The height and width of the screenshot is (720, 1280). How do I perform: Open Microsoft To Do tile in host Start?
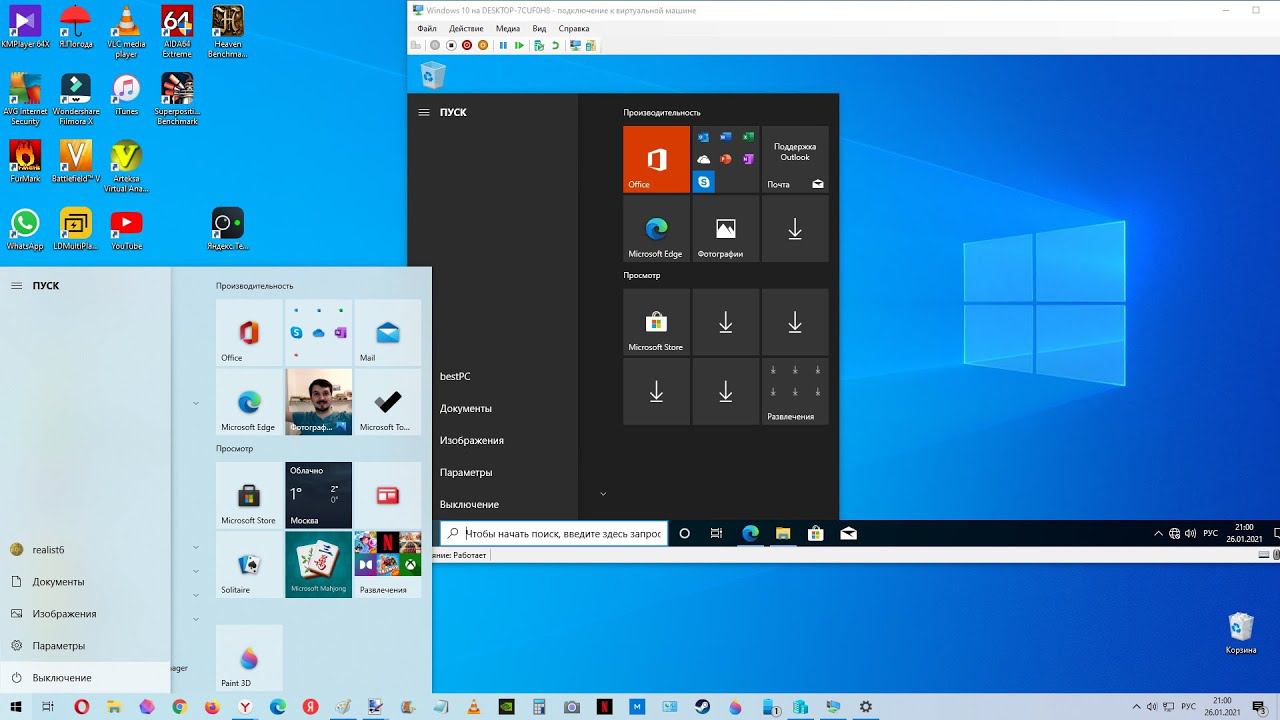click(388, 402)
